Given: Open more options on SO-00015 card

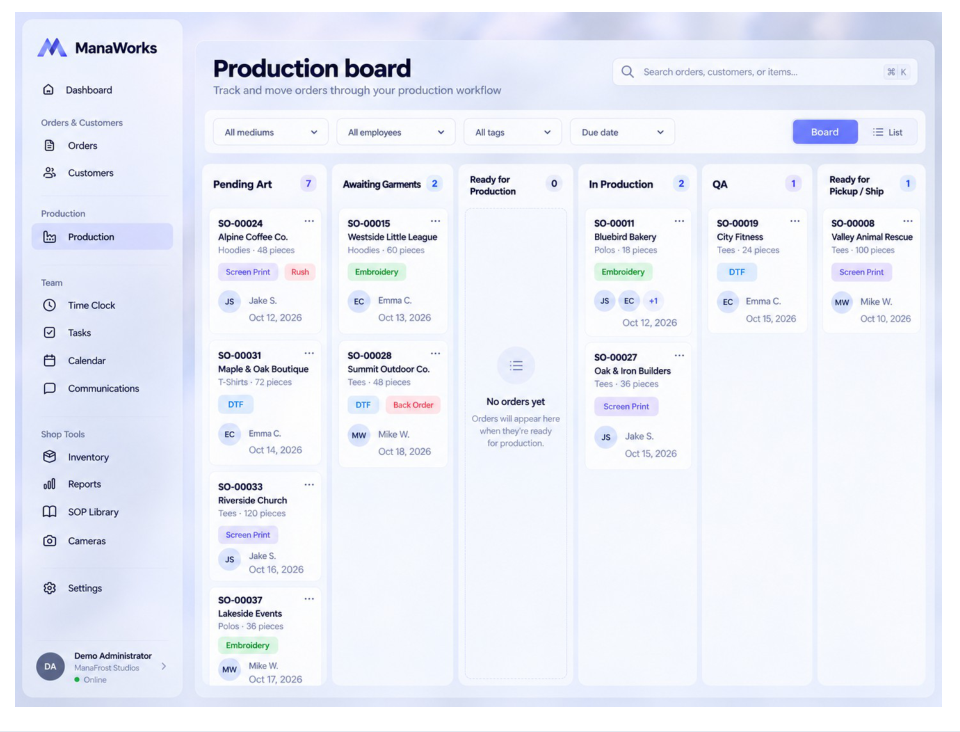Looking at the screenshot, I should (x=435, y=222).
